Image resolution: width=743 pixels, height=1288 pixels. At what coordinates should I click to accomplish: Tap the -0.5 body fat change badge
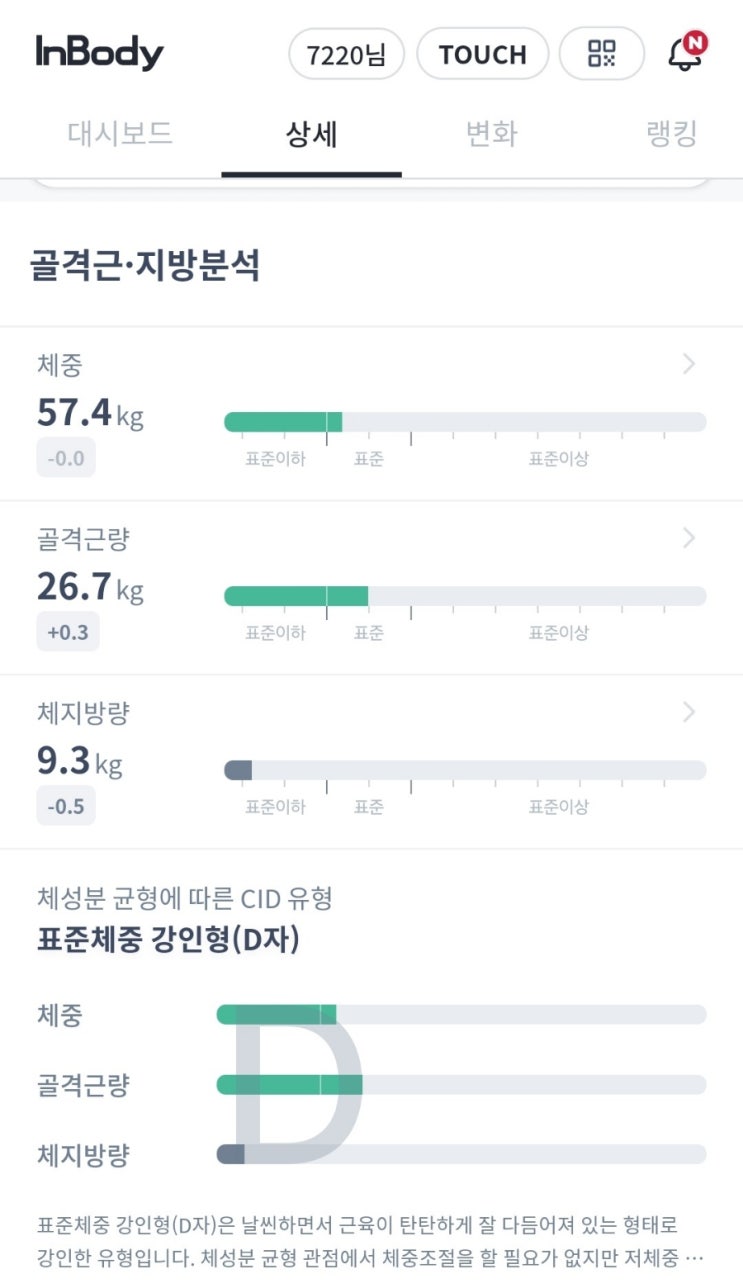(66, 805)
